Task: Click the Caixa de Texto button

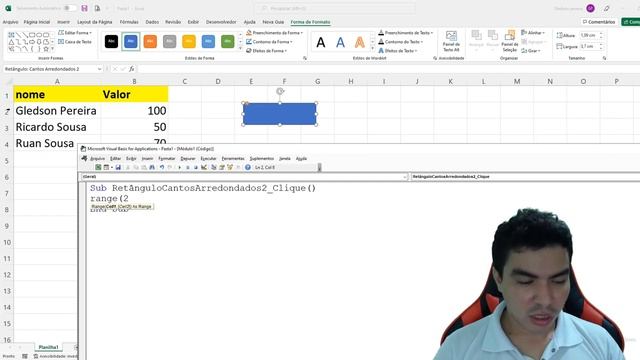Action: [x=75, y=42]
